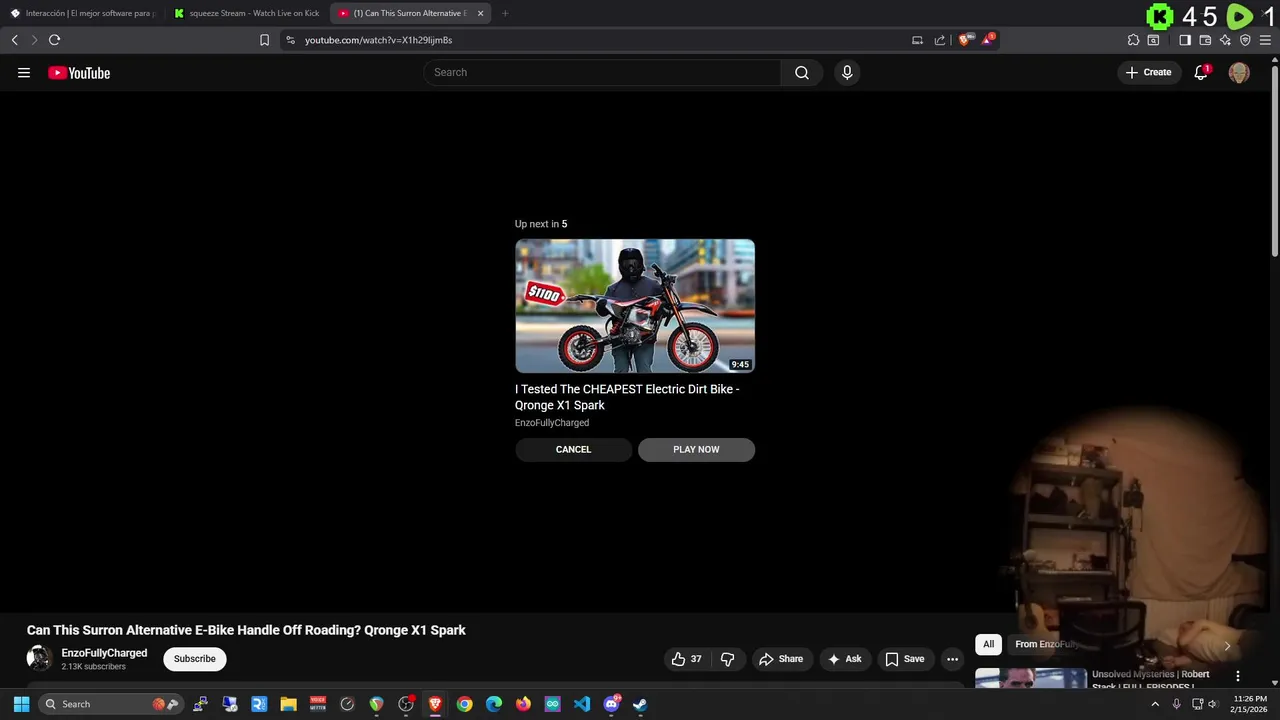This screenshot has width=1280, height=720.
Task: Click the Up next video thumbnail
Action: pyautogui.click(x=635, y=306)
